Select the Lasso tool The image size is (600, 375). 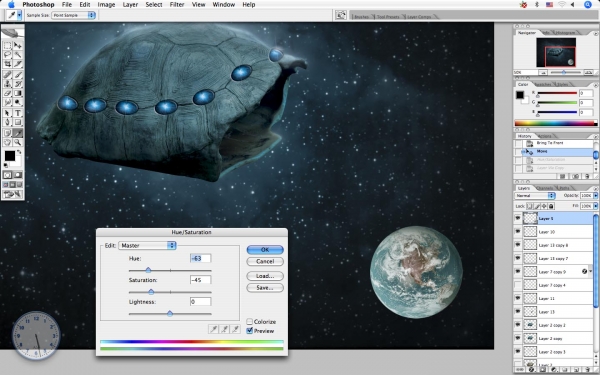[x=7, y=55]
